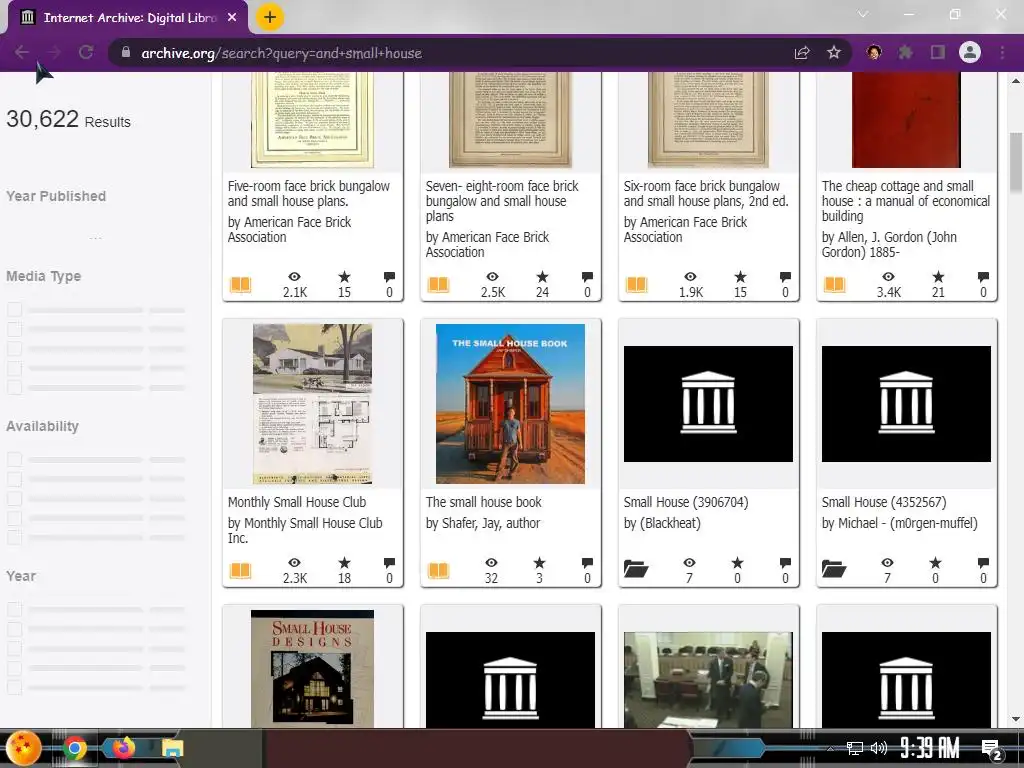Image resolution: width=1024 pixels, height=768 pixels.
Task: Click the Availability filter heading
Action: [42, 426]
